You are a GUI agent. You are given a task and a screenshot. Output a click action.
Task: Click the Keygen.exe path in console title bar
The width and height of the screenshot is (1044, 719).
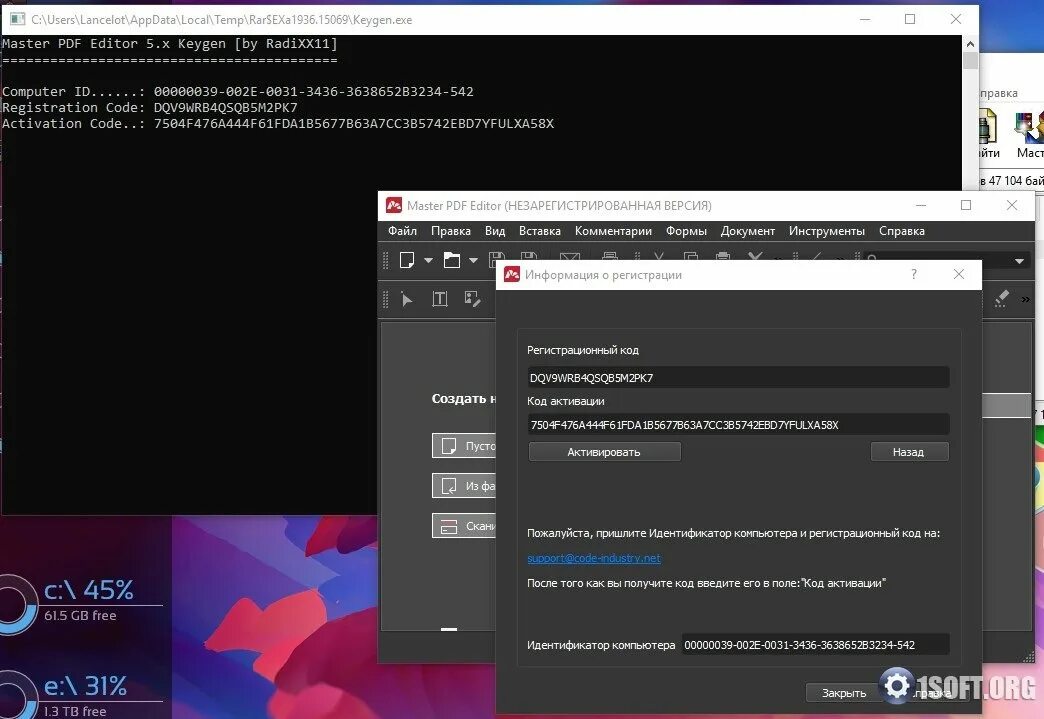coord(222,20)
